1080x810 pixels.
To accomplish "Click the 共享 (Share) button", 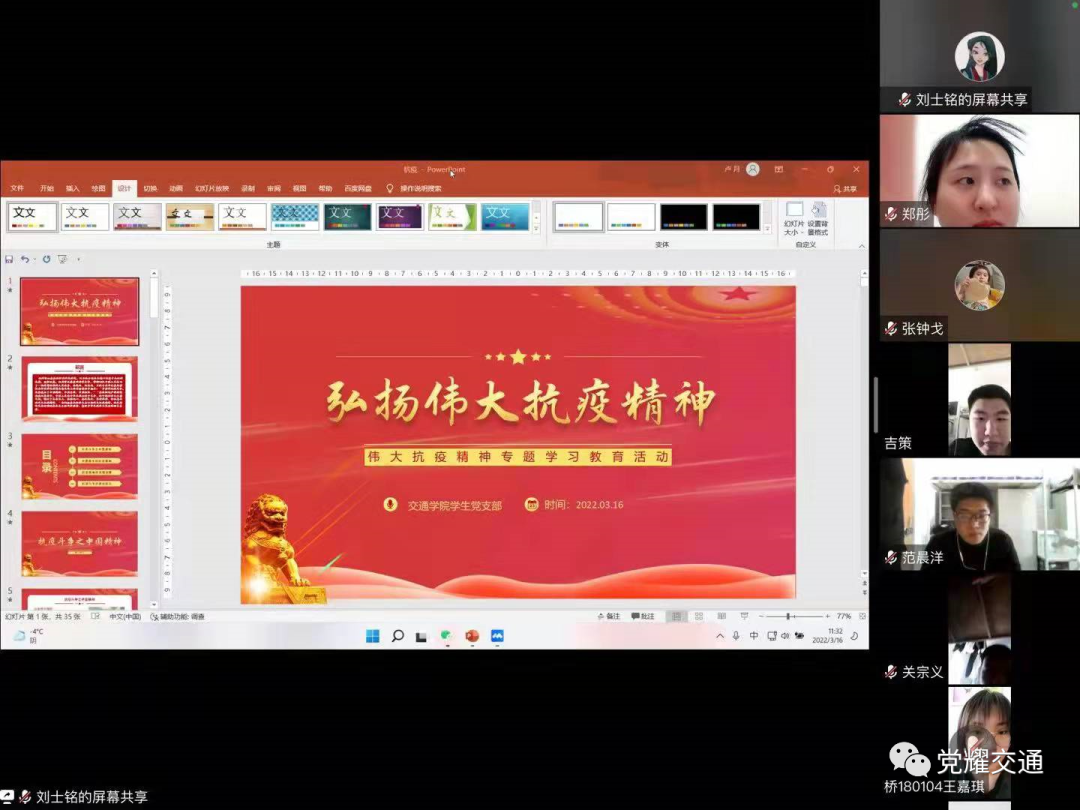I will point(845,188).
